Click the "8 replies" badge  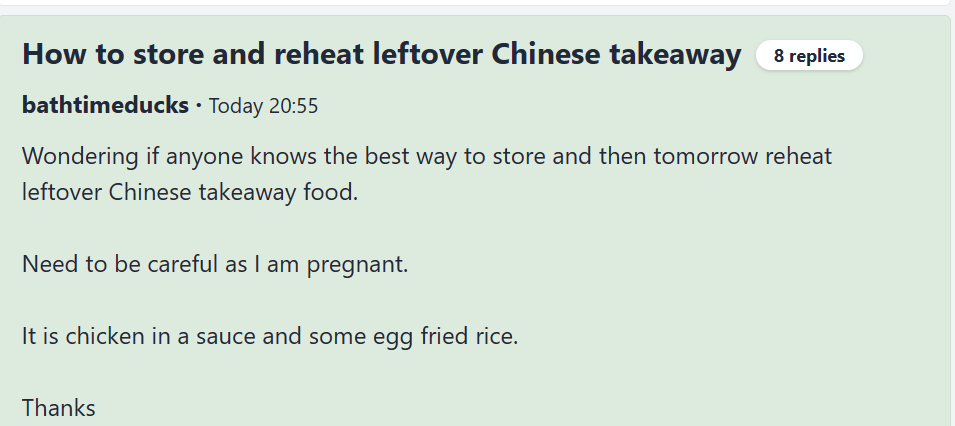809,56
